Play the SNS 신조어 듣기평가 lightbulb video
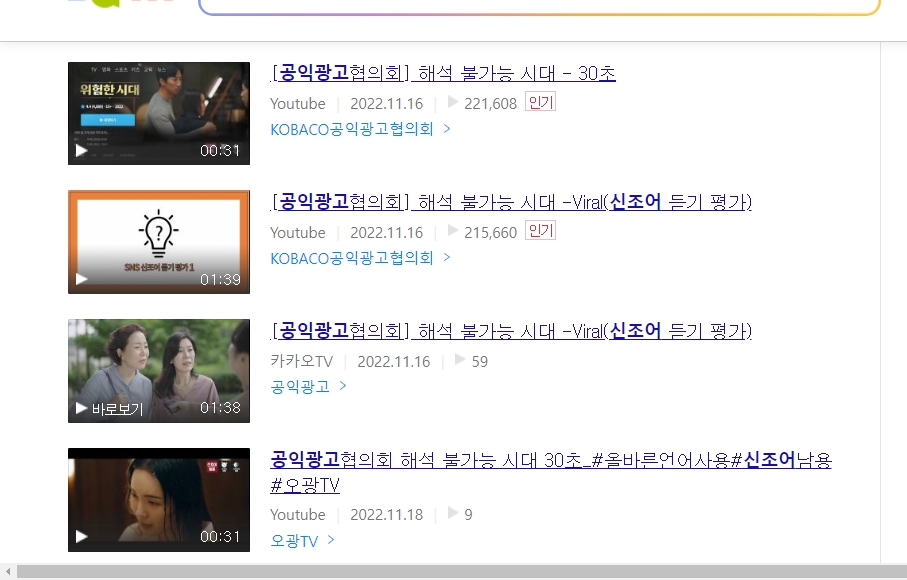907x580 pixels. [x=81, y=279]
